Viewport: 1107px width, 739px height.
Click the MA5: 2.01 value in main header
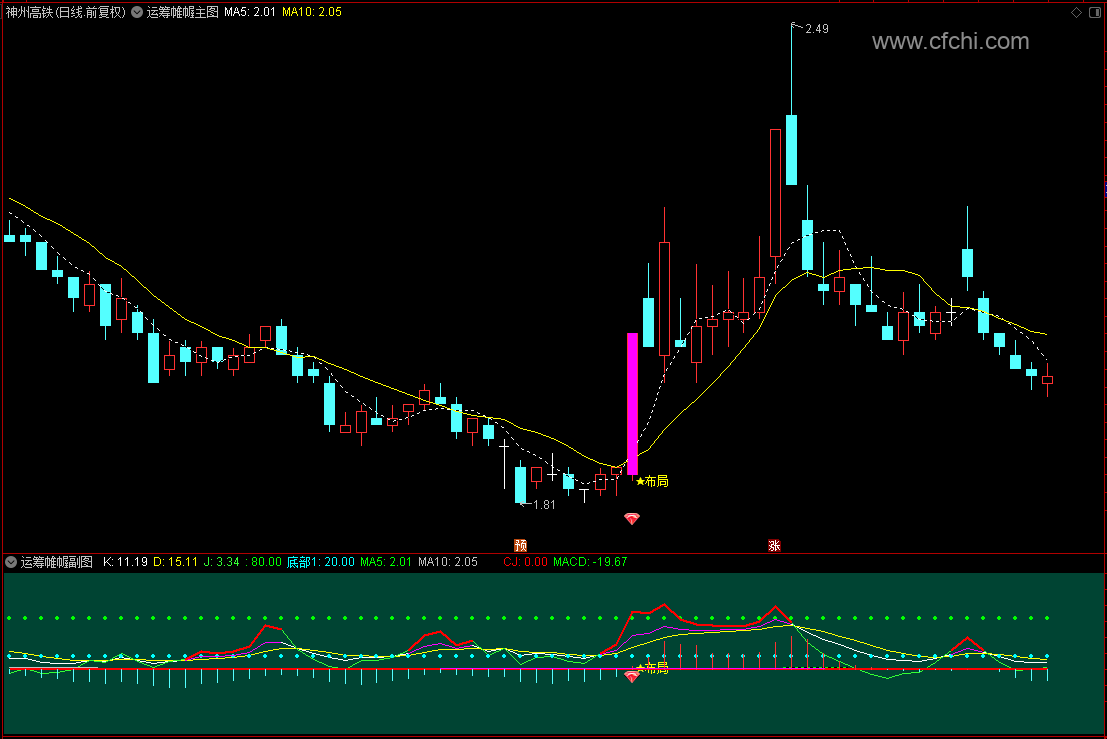(x=250, y=12)
